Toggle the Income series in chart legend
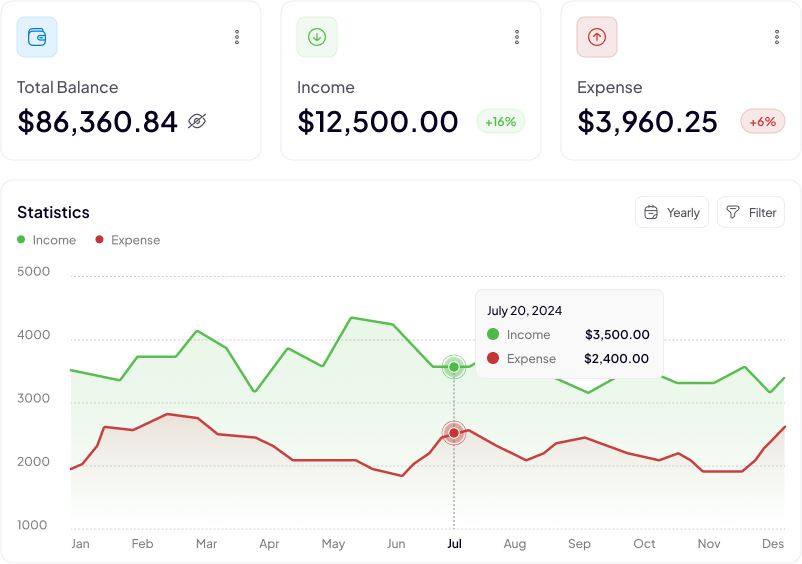Image resolution: width=802 pixels, height=564 pixels. pos(47,240)
